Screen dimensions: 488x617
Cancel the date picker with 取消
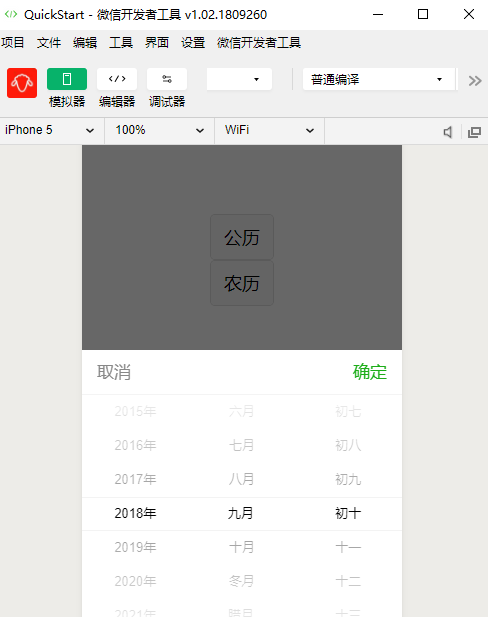(114, 372)
